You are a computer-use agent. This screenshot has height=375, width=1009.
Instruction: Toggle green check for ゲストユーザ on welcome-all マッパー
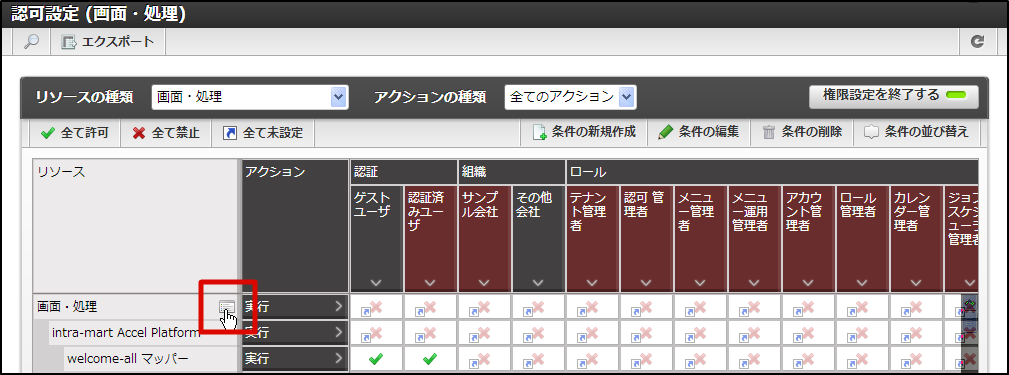point(376,358)
